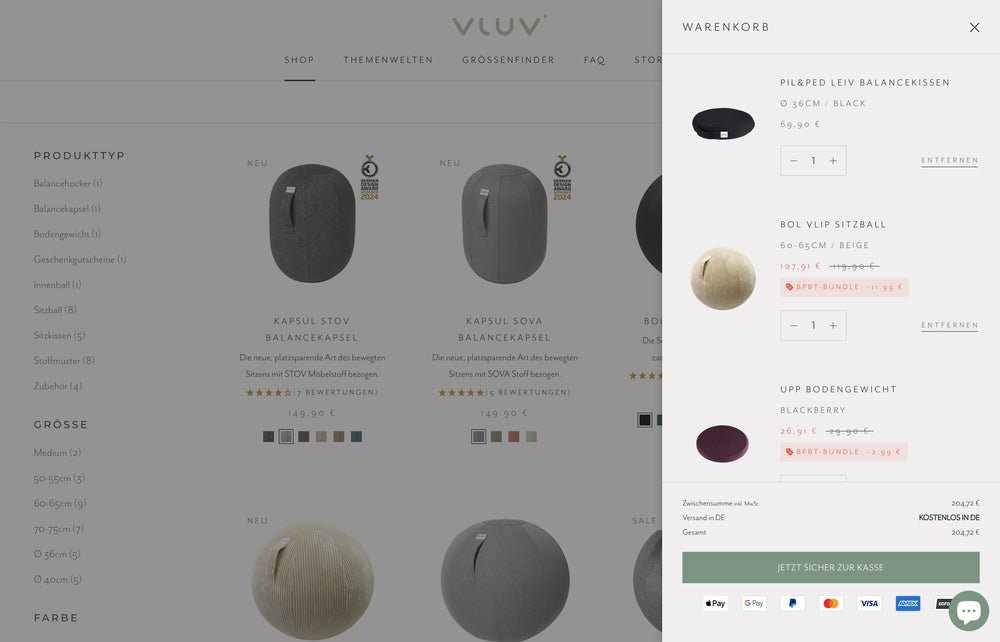This screenshot has height=642, width=1000.
Task: Open the Grössenfinder menu item
Action: pyautogui.click(x=508, y=60)
